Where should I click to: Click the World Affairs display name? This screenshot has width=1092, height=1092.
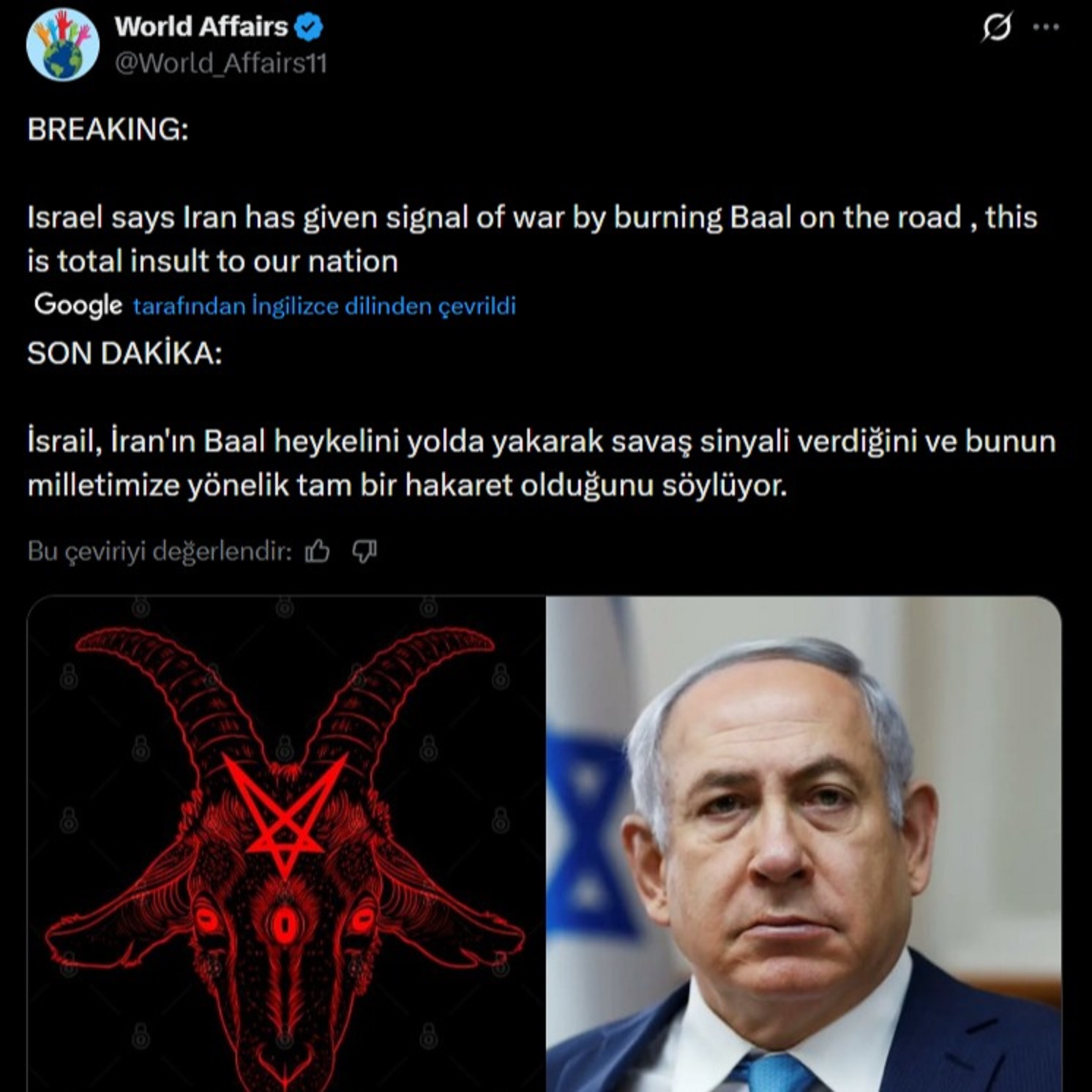pos(201,27)
